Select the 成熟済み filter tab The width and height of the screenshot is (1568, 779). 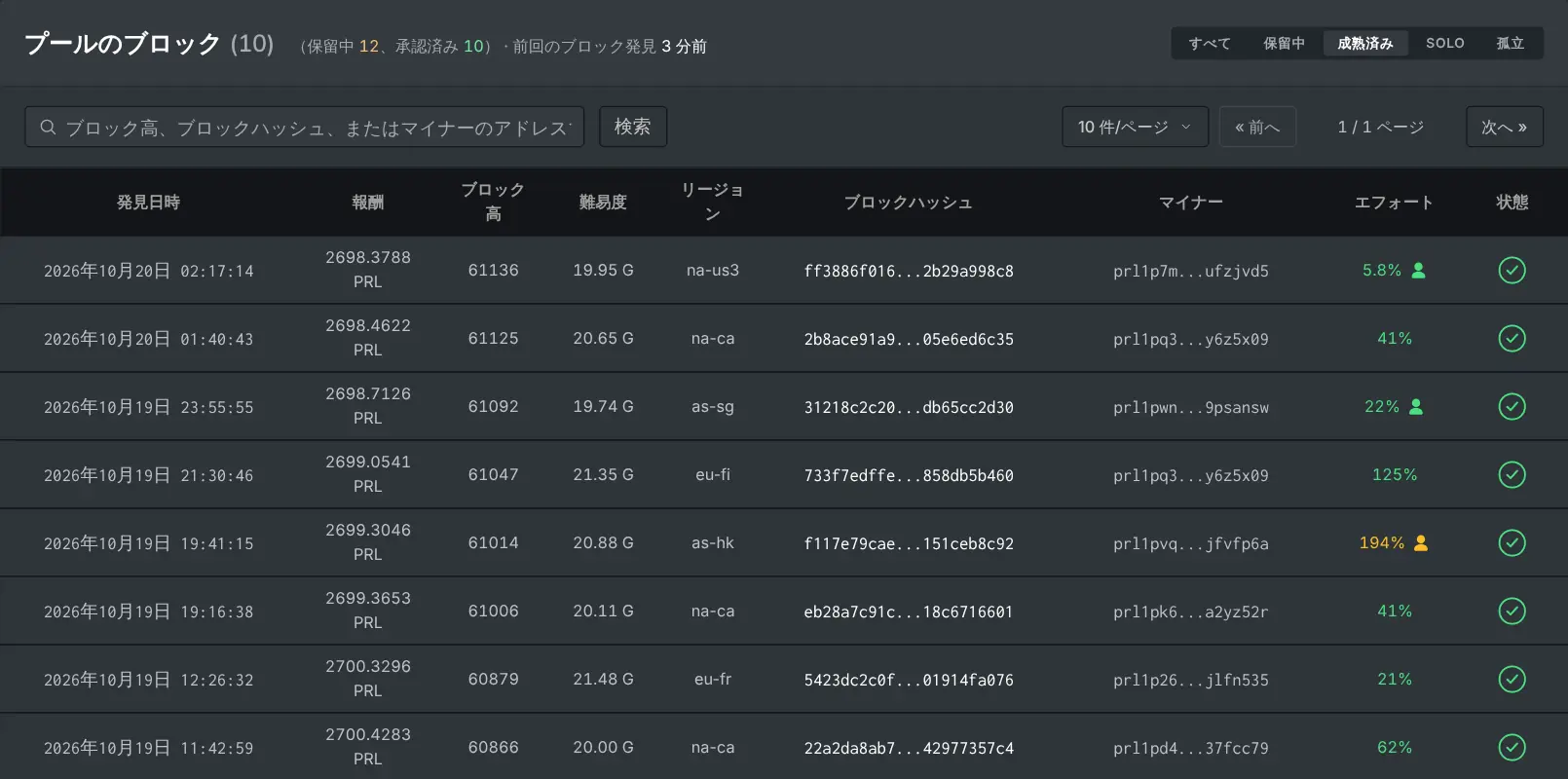point(1365,44)
